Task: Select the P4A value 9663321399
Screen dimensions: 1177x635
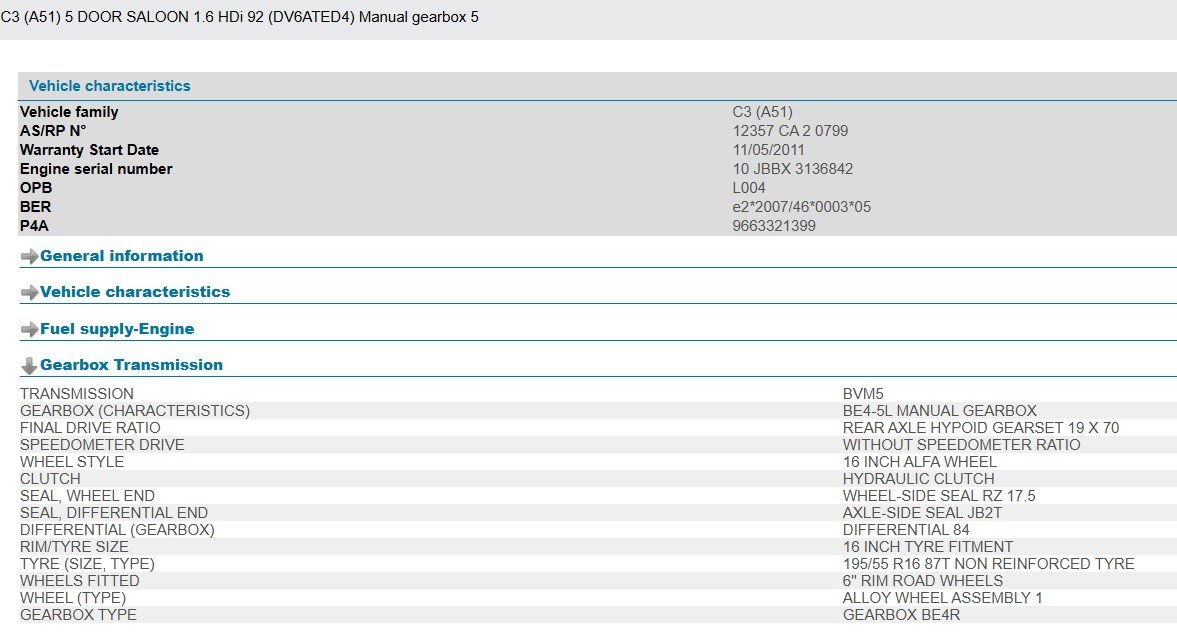Action: click(x=774, y=226)
